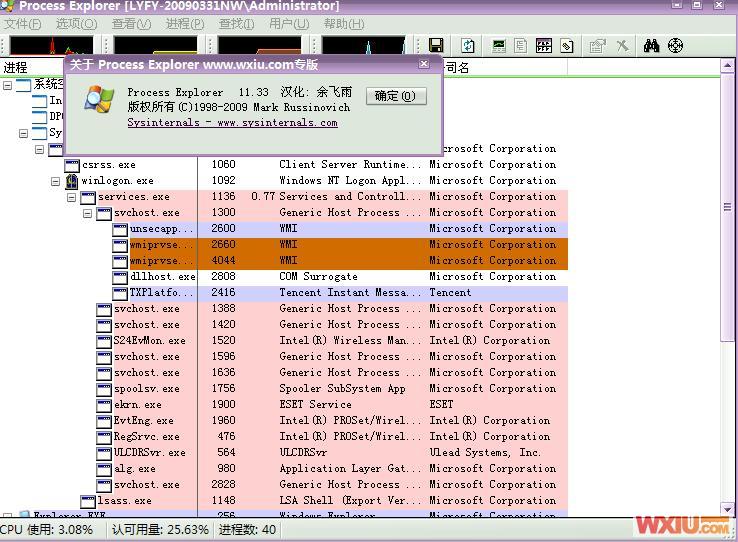The height and width of the screenshot is (542, 738).
Task: Click the 进程 column header
Action: tap(16, 68)
